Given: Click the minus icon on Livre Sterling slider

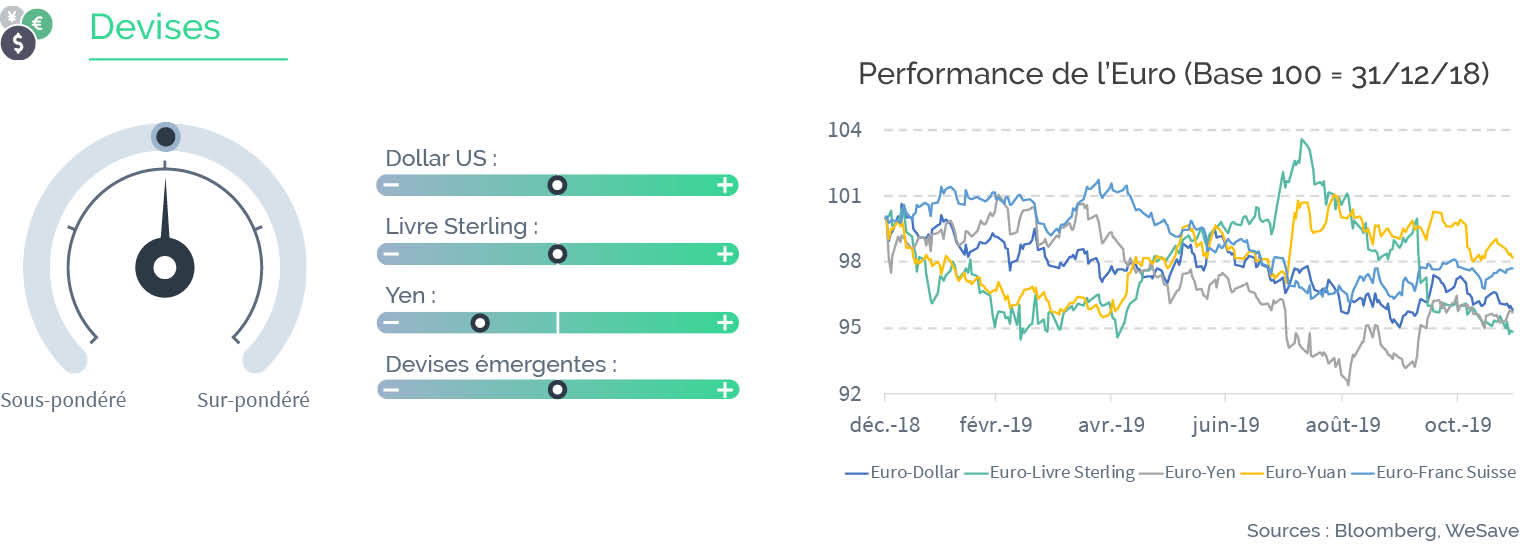Looking at the screenshot, I should click(x=391, y=254).
